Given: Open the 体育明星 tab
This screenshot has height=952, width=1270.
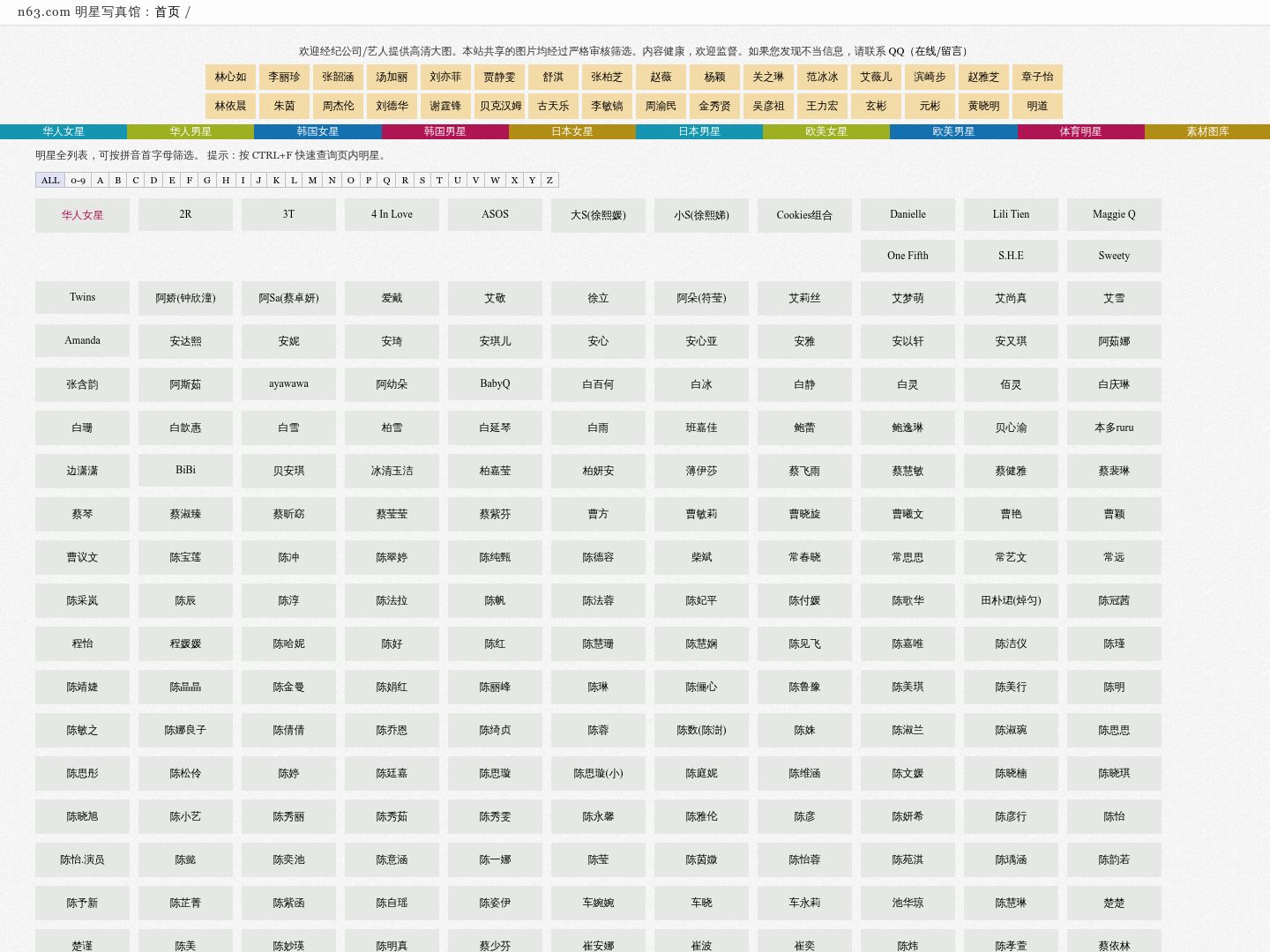Looking at the screenshot, I should tap(1081, 131).
